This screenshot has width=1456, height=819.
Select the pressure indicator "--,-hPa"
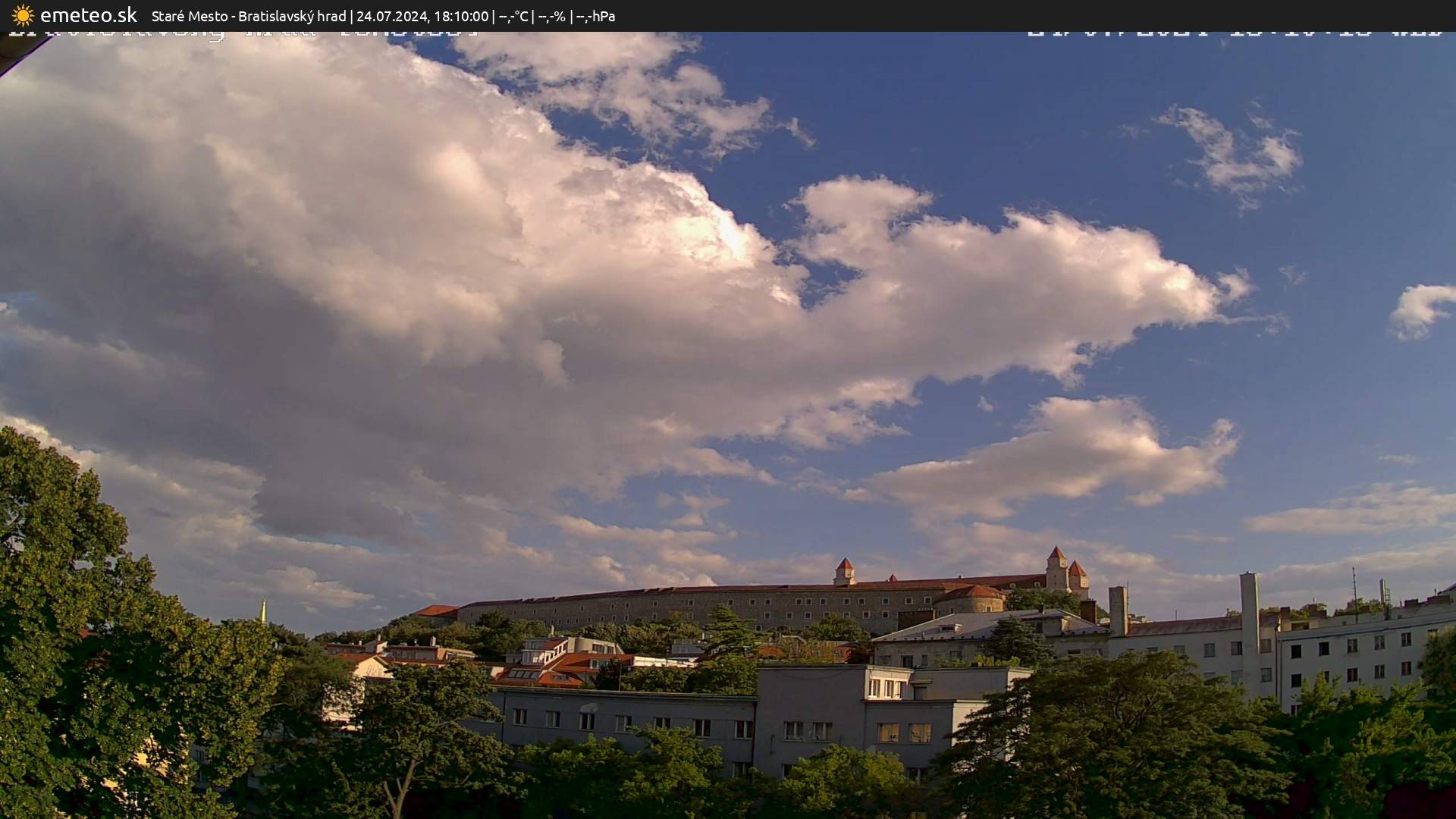coord(598,15)
